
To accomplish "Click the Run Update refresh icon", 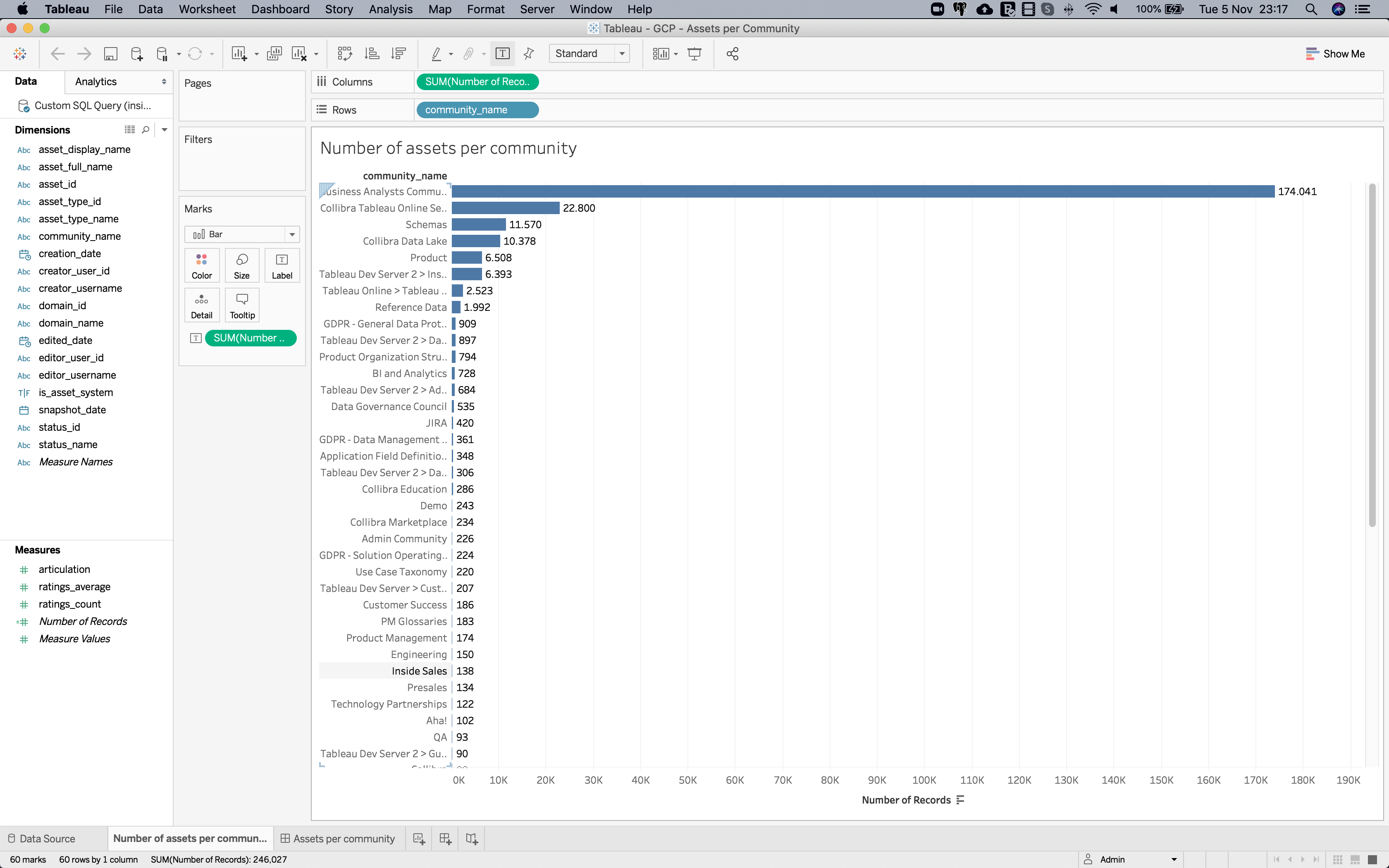I will [x=195, y=53].
